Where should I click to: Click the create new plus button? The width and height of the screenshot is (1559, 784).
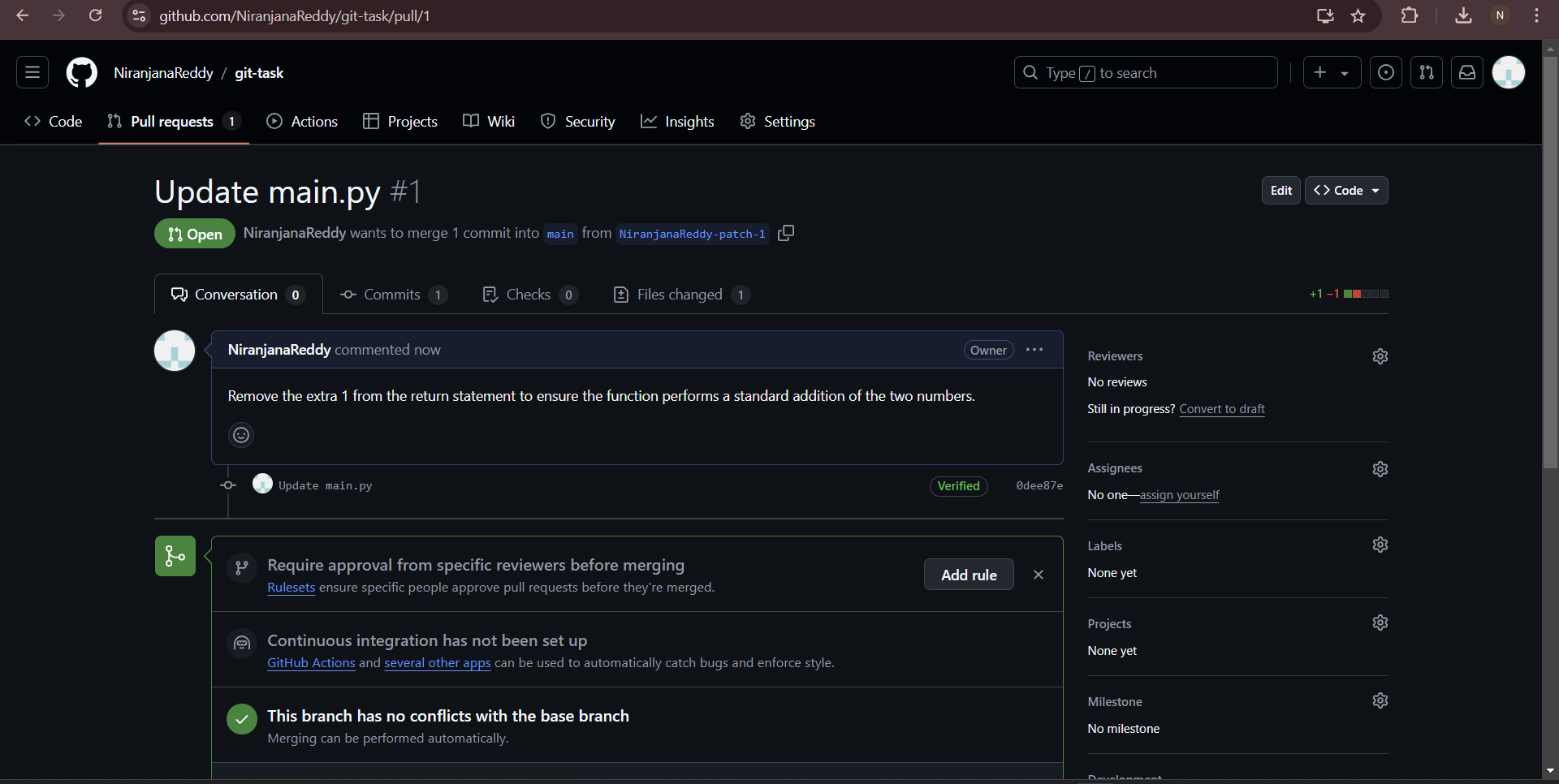pyautogui.click(x=1332, y=72)
